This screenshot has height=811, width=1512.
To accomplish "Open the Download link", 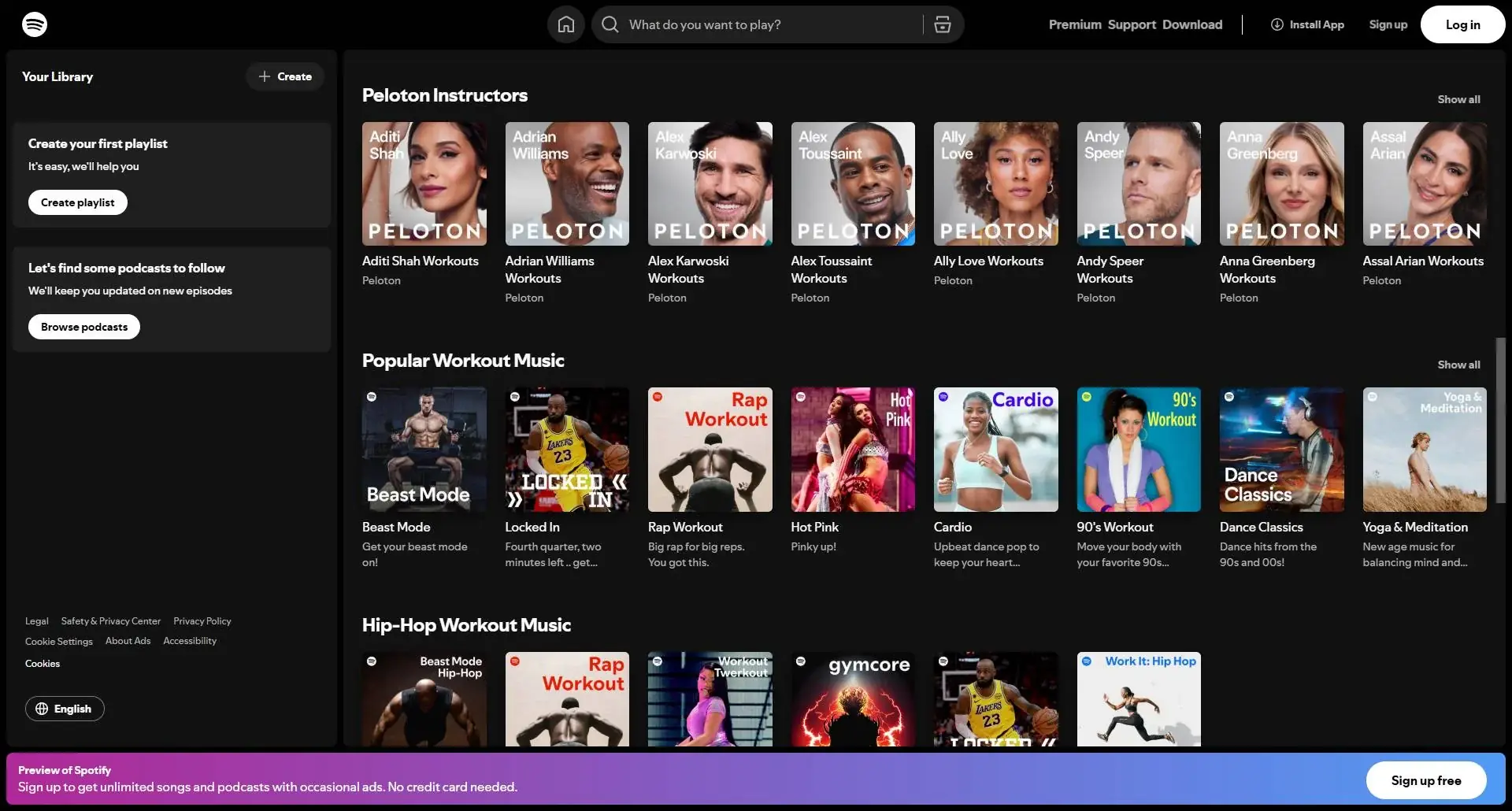I will pyautogui.click(x=1192, y=24).
